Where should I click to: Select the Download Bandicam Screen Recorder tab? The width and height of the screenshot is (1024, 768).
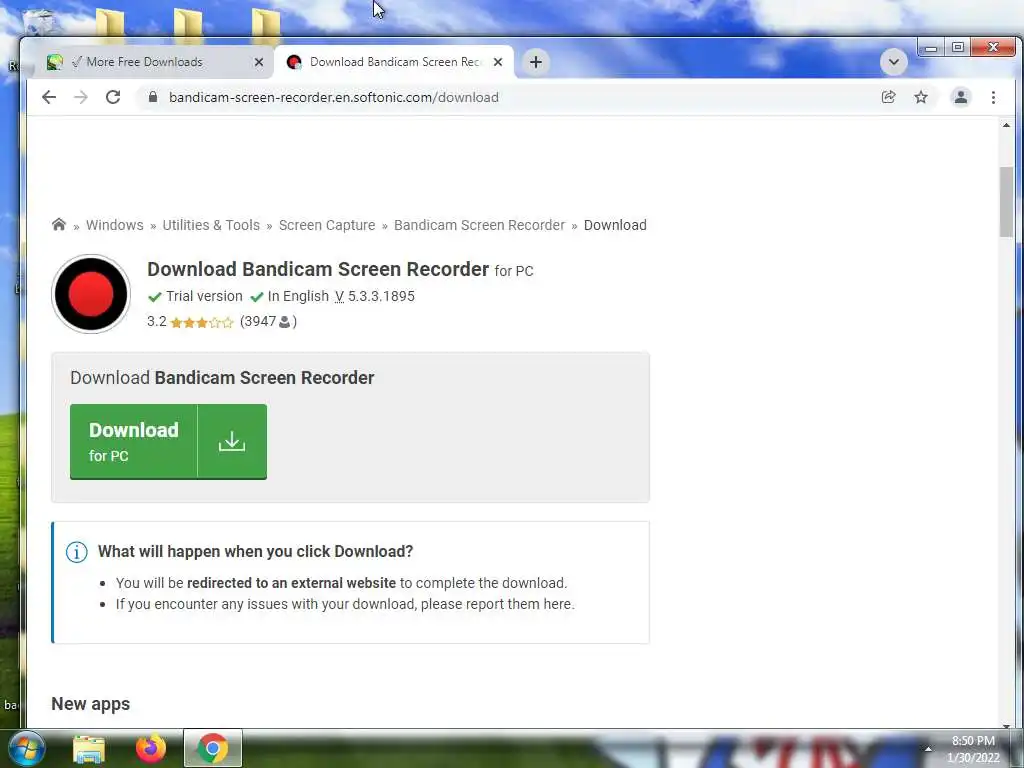[392, 62]
